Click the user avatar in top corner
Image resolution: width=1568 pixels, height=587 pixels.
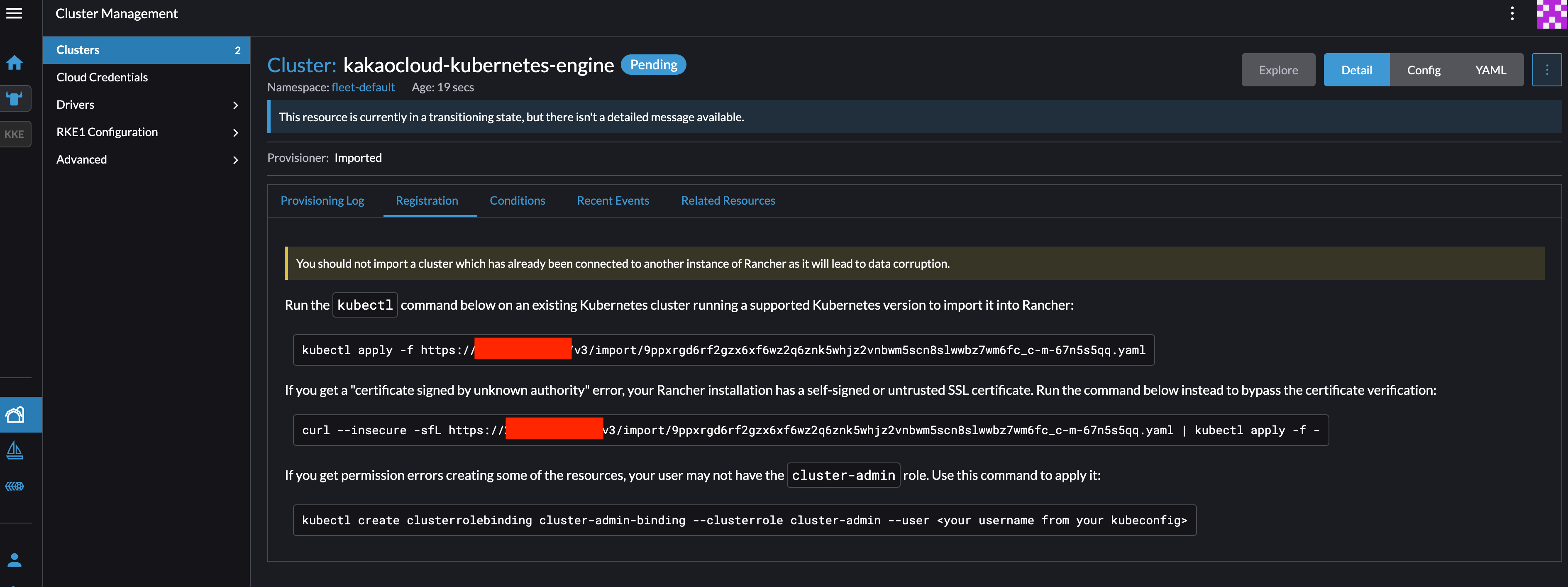(1551, 14)
